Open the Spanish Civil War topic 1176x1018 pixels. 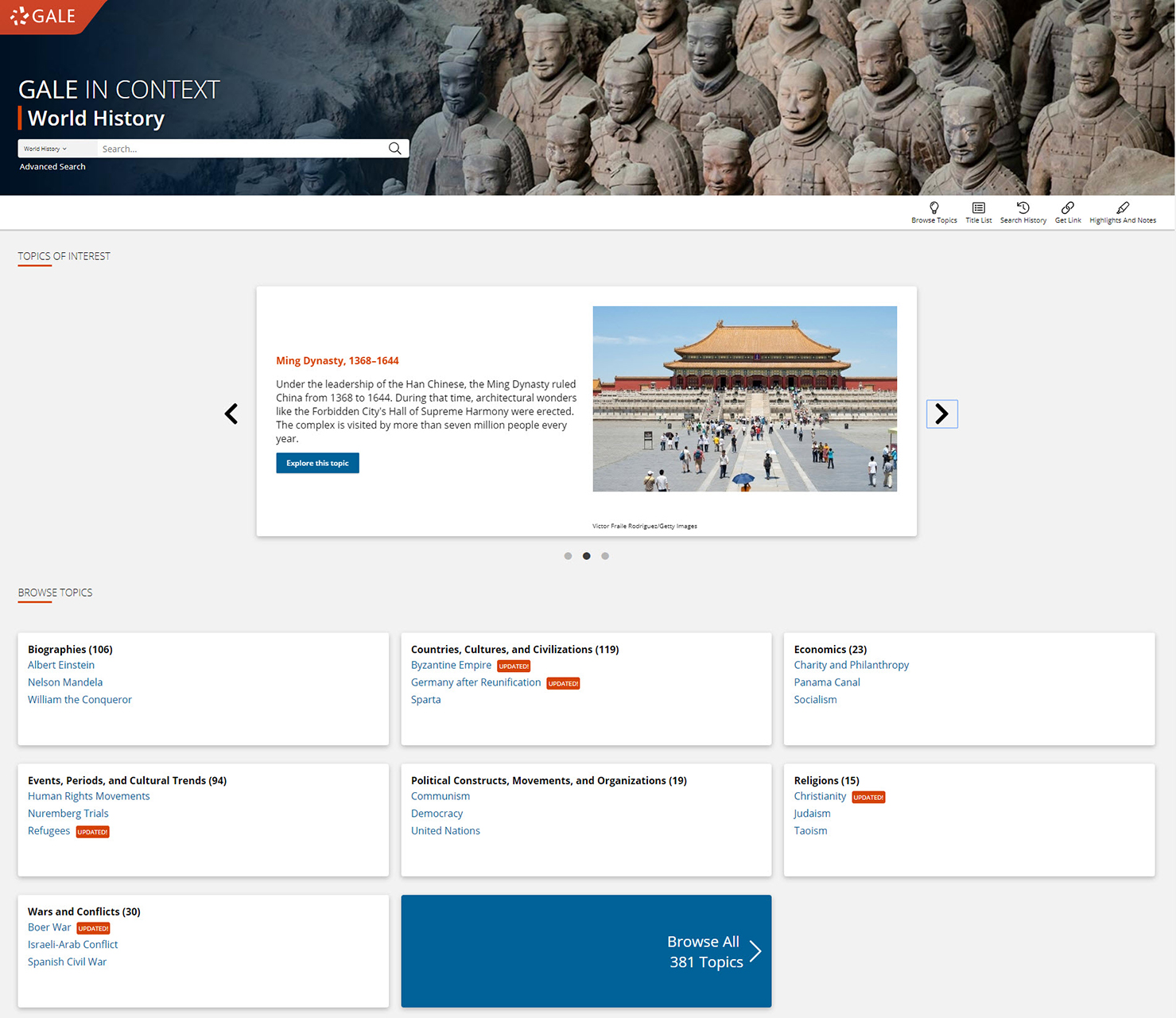tap(67, 962)
